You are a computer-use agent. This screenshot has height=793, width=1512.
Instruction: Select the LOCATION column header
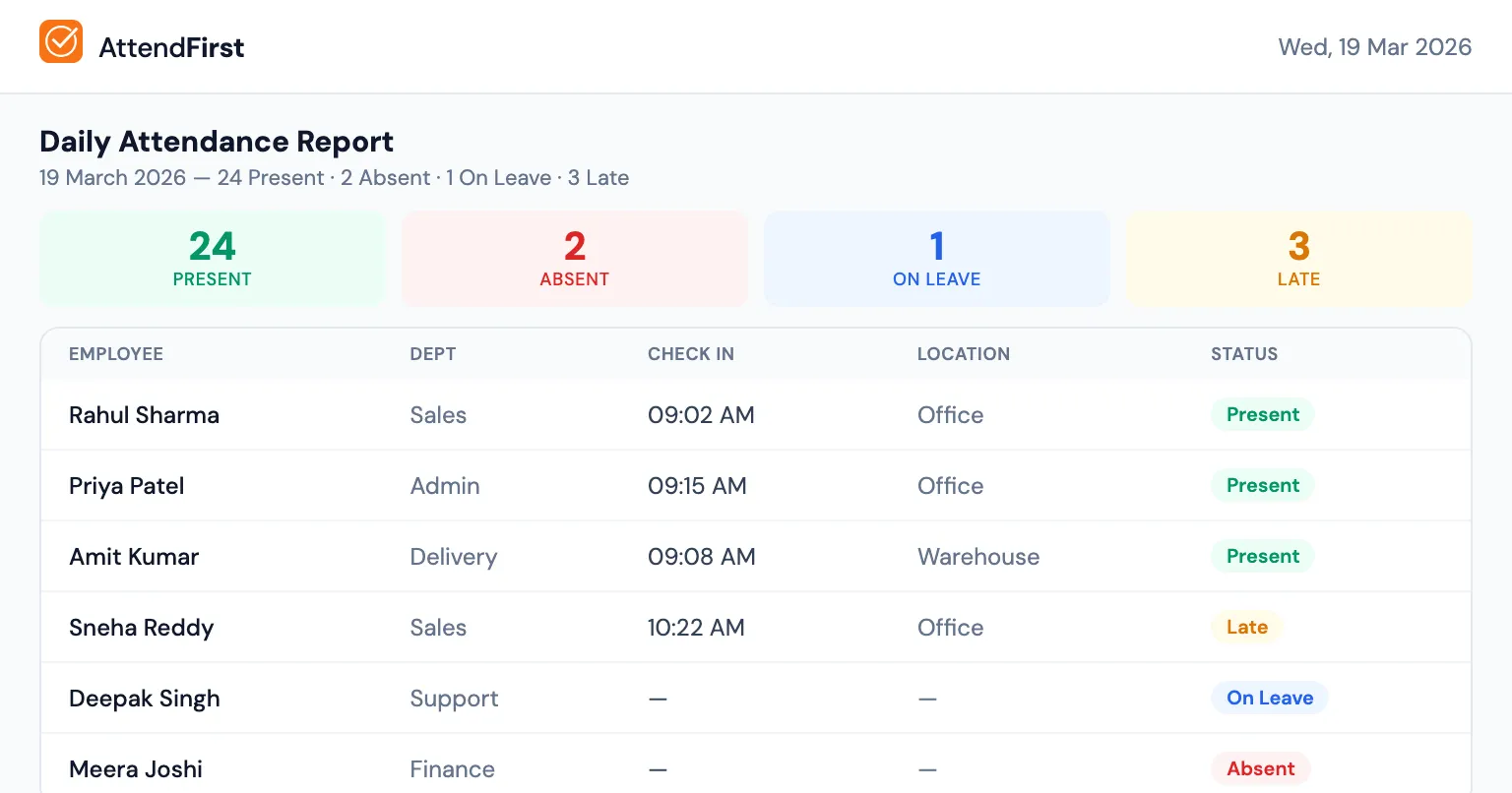964,353
